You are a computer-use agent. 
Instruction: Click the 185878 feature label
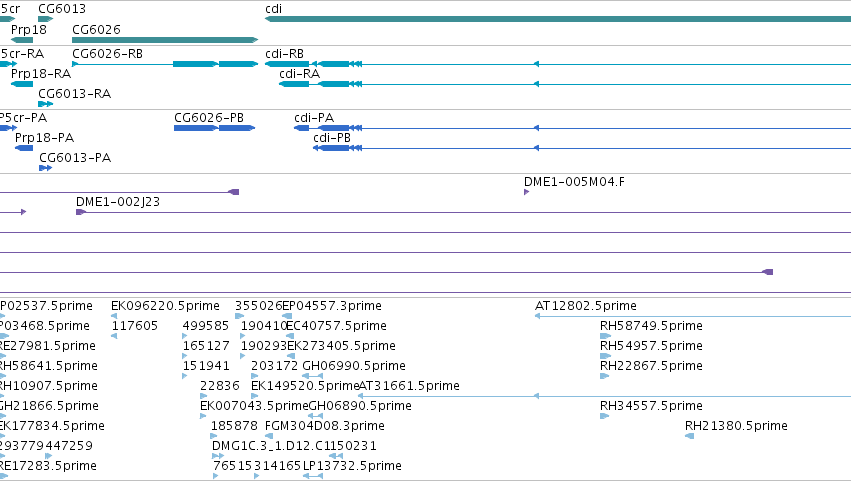tap(234, 427)
